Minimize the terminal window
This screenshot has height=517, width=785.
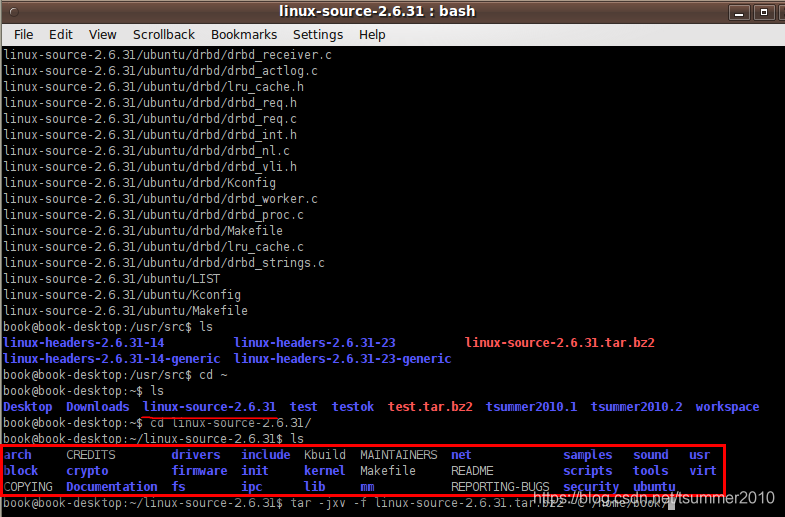[x=738, y=12]
